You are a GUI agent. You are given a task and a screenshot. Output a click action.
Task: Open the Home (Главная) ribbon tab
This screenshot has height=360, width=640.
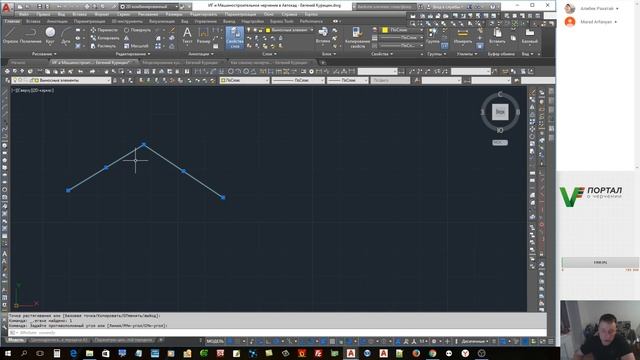[12, 21]
